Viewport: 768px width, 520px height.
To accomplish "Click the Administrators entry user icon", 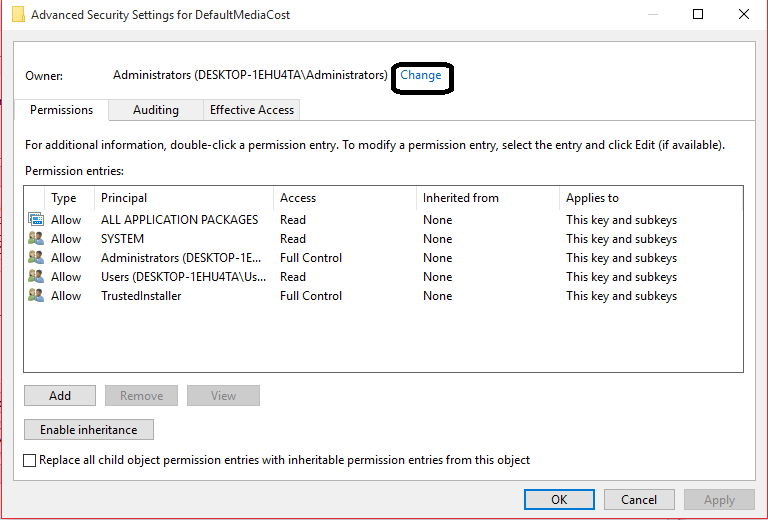I will (36, 258).
